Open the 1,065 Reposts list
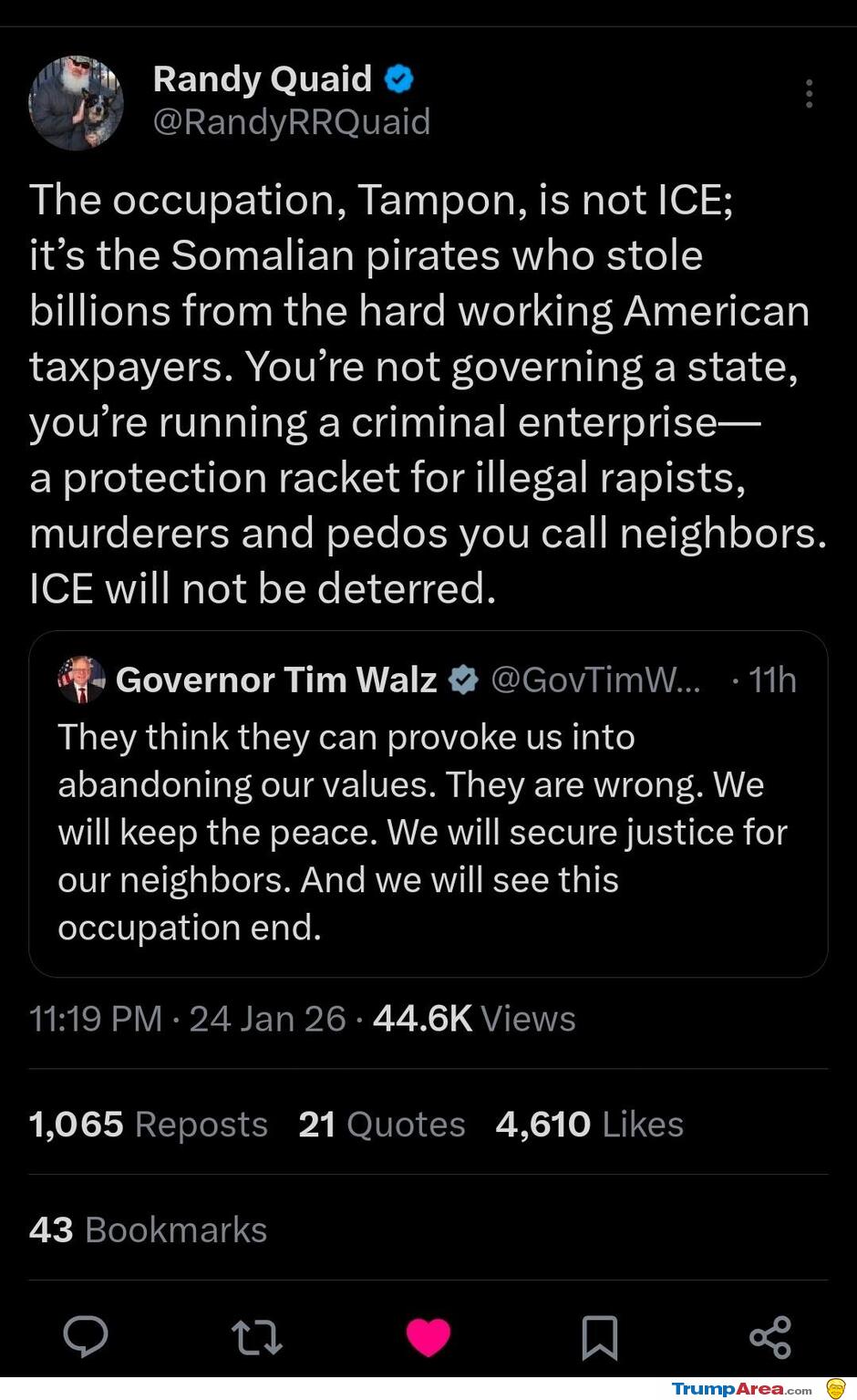 click(x=147, y=1124)
